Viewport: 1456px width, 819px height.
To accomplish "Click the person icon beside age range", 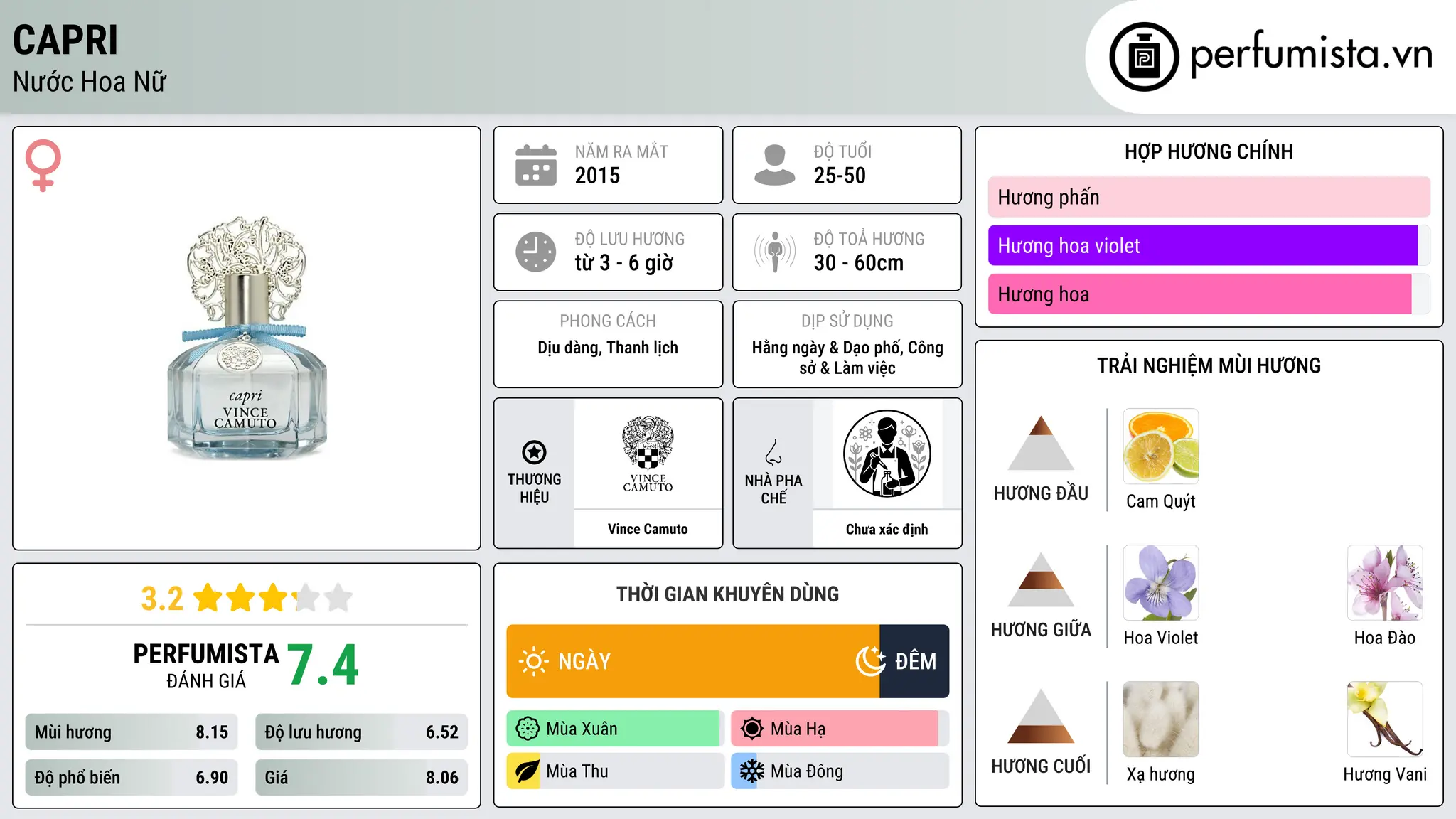I will [775, 165].
